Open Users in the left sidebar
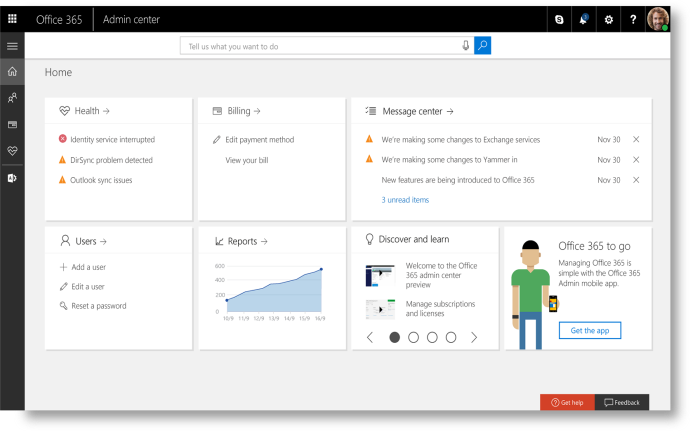The image size is (690, 431). pyautogui.click(x=12, y=98)
